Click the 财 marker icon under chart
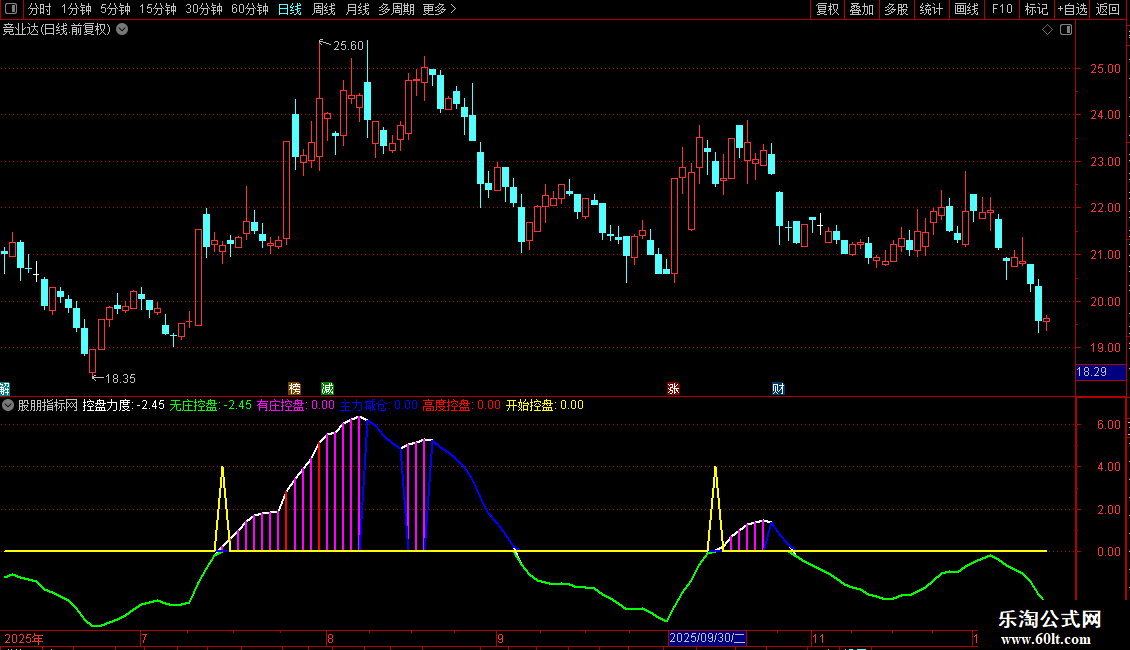Viewport: 1130px width, 650px height. pyautogui.click(x=778, y=388)
